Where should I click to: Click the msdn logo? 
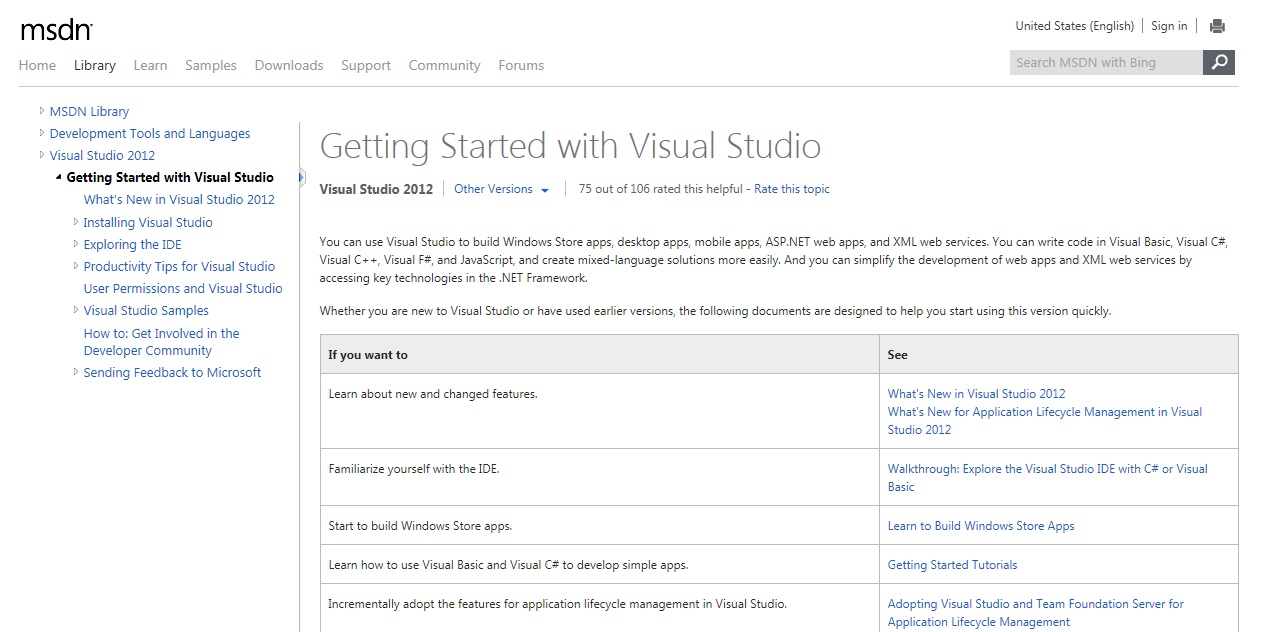coord(56,30)
